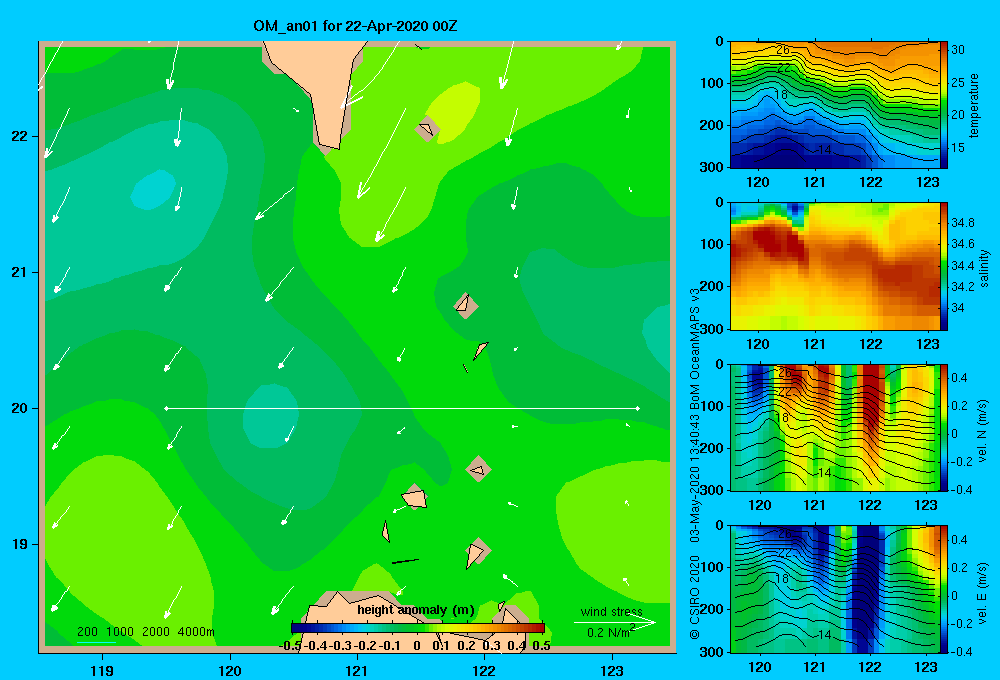Screen dimensions: 1000x680
Task: Open the salinity depth section panel
Action: coord(835,267)
